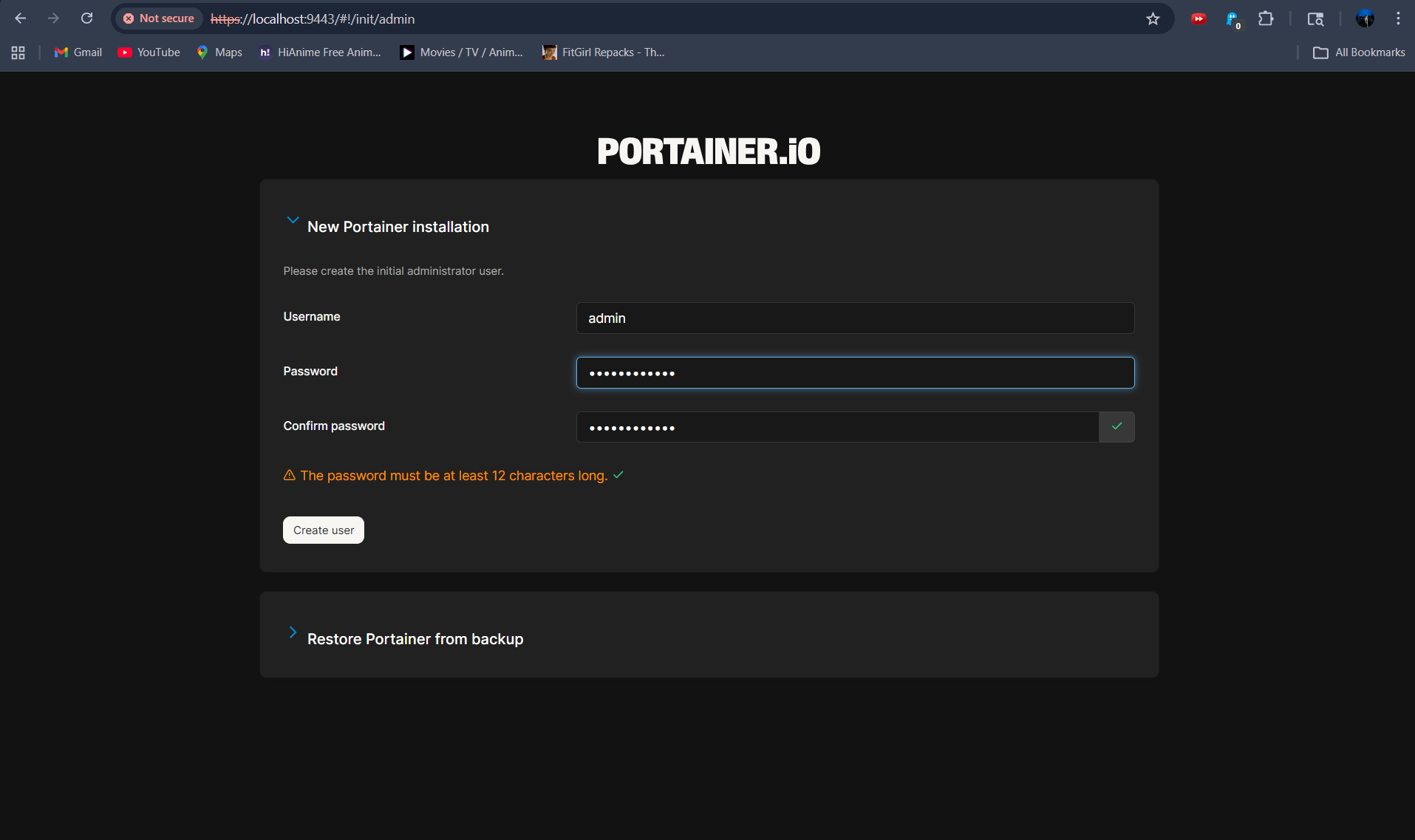Image resolution: width=1415 pixels, height=840 pixels.
Task: Select the Username field containing admin
Action: [854, 318]
